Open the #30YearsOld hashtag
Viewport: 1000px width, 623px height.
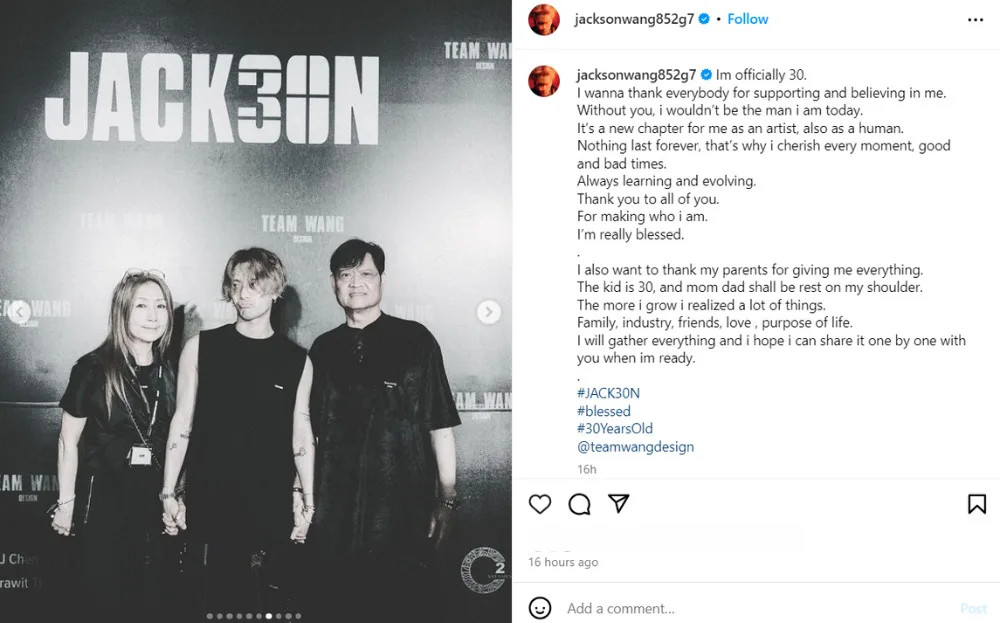coord(615,429)
